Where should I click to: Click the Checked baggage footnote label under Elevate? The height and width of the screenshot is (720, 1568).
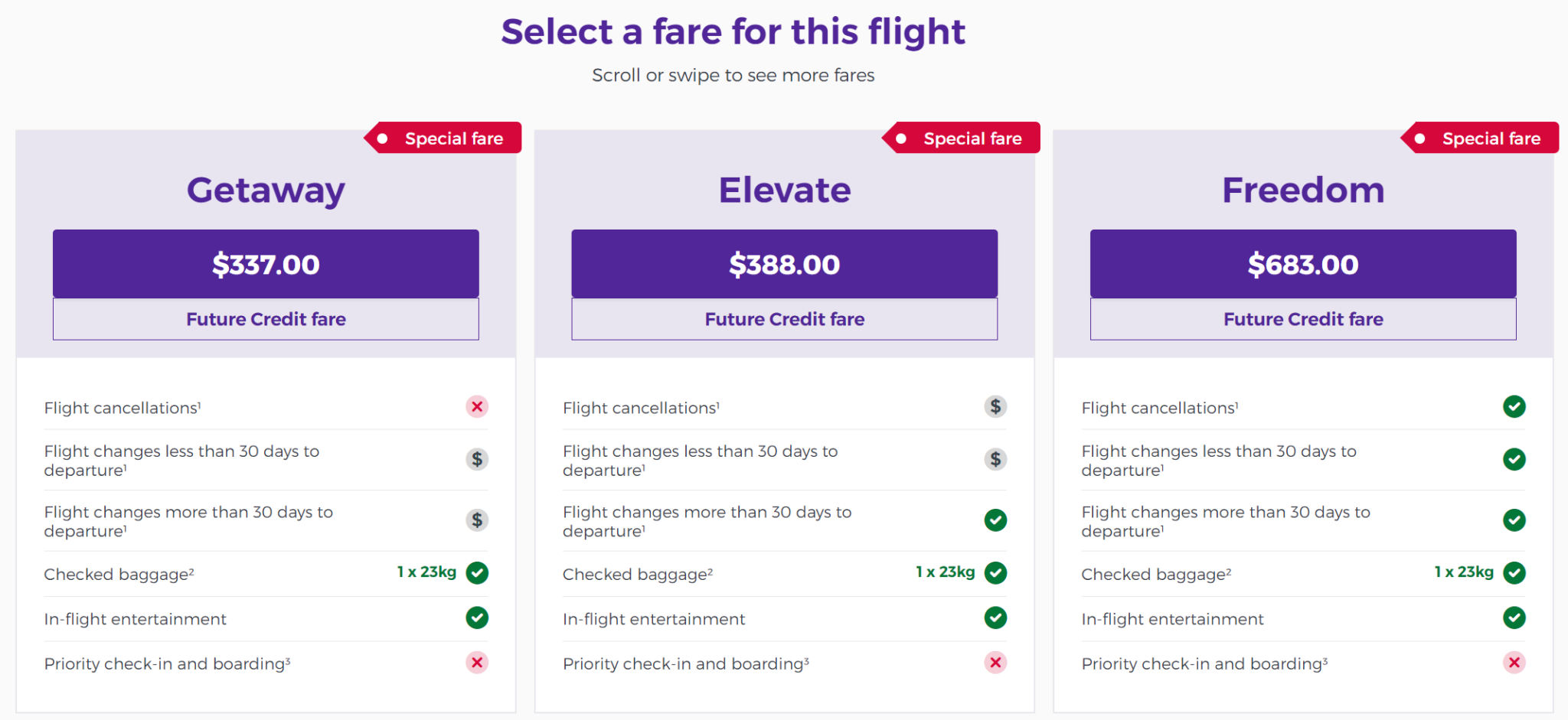638,574
